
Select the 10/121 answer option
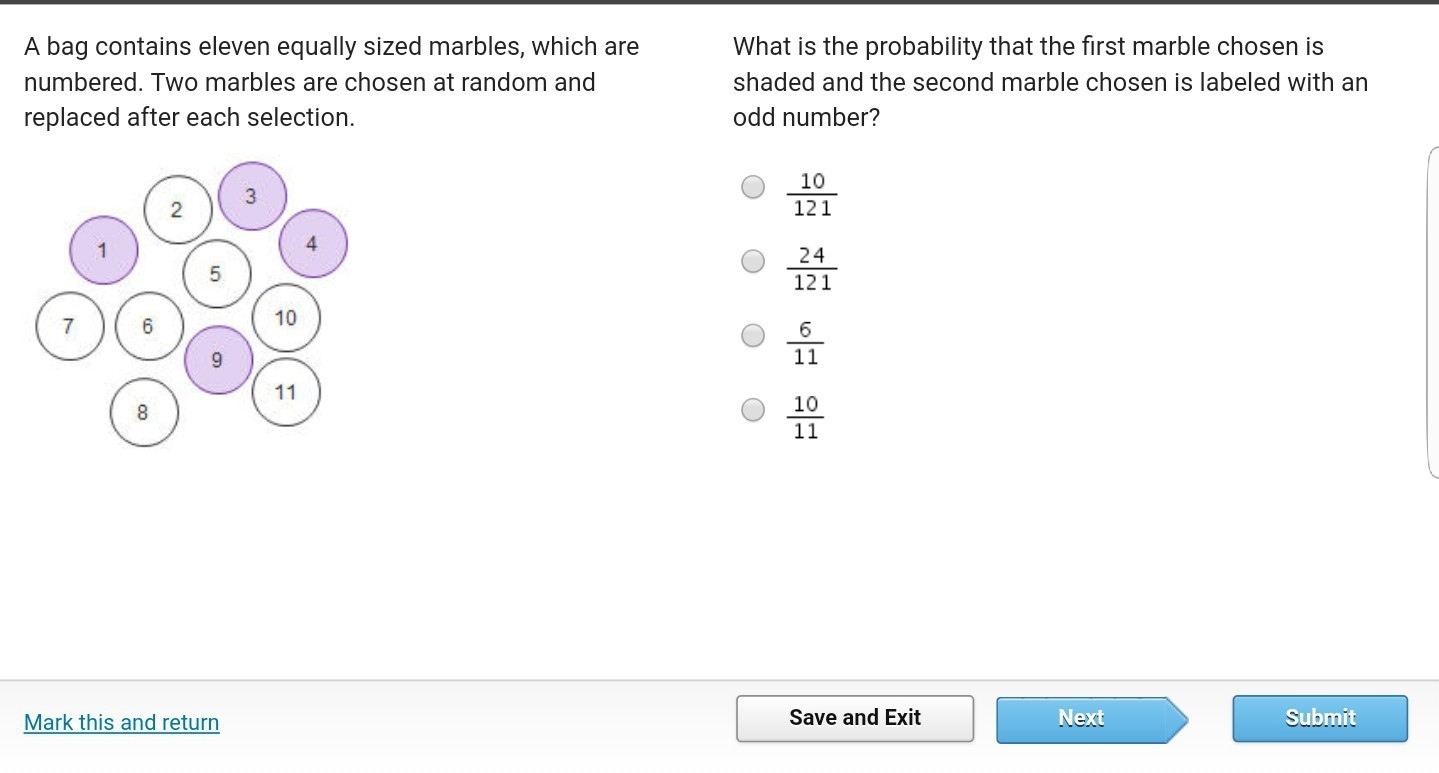(753, 187)
